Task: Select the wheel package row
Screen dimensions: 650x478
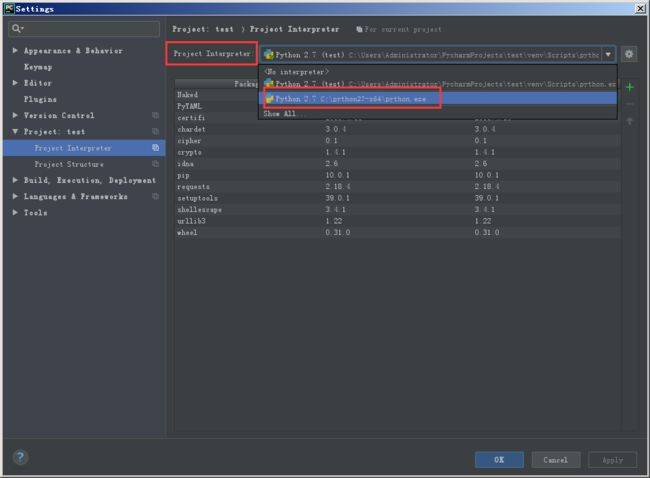Action: click(x=397, y=233)
